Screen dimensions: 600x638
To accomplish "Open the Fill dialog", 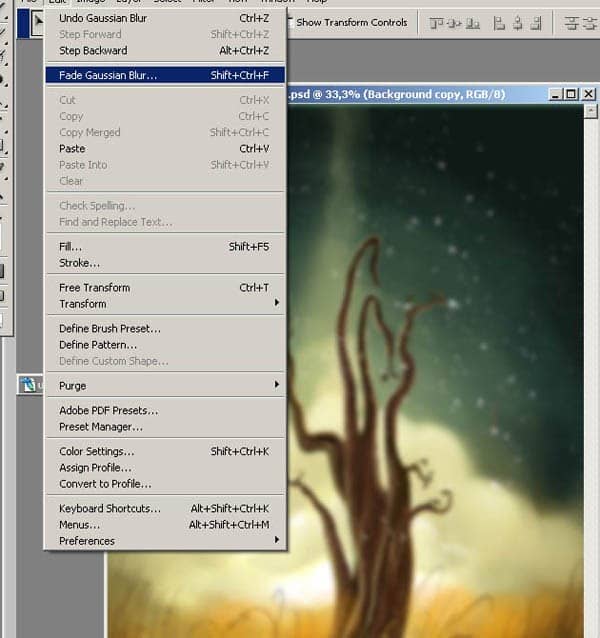I will tap(165, 247).
